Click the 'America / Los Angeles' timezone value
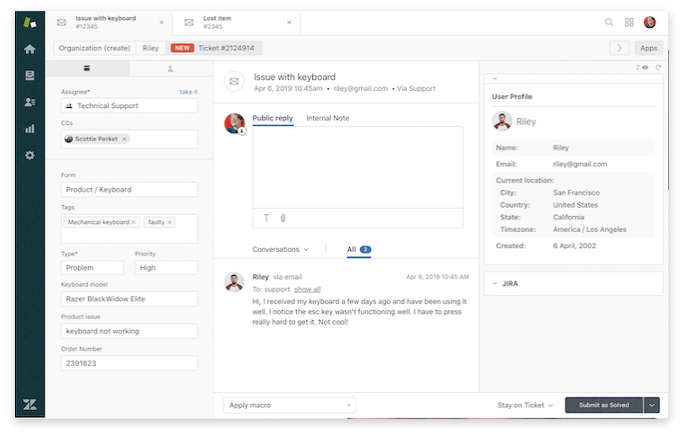This screenshot has height=436, width=684. click(589, 229)
